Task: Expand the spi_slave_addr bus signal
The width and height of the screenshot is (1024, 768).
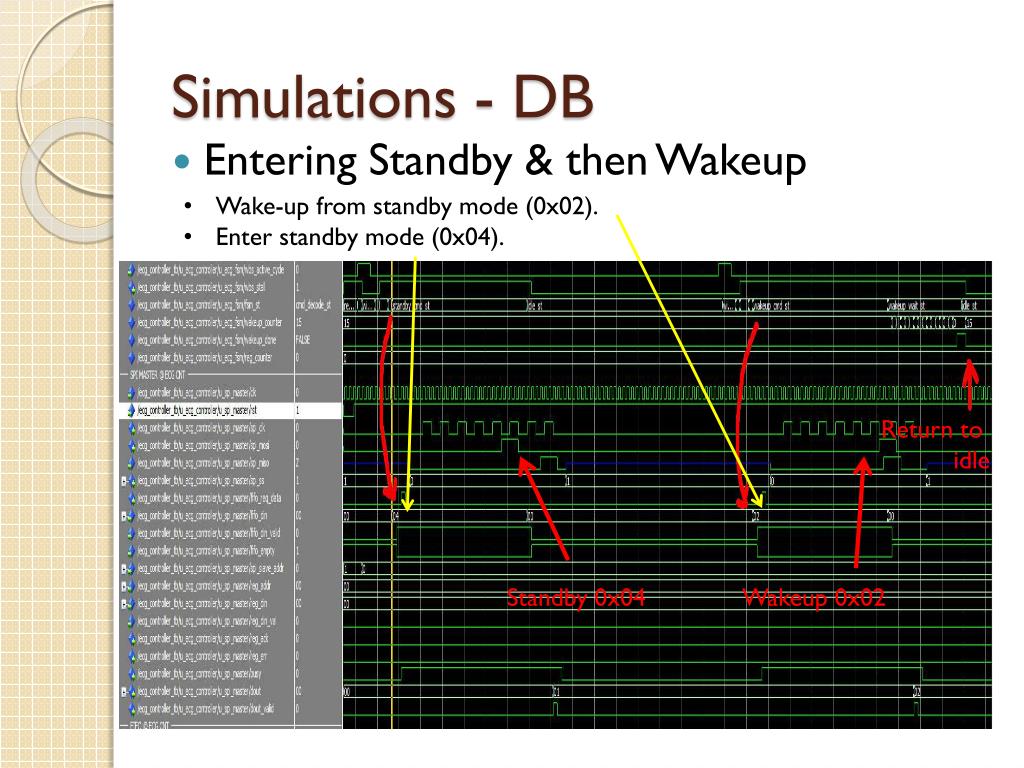Action: point(124,569)
